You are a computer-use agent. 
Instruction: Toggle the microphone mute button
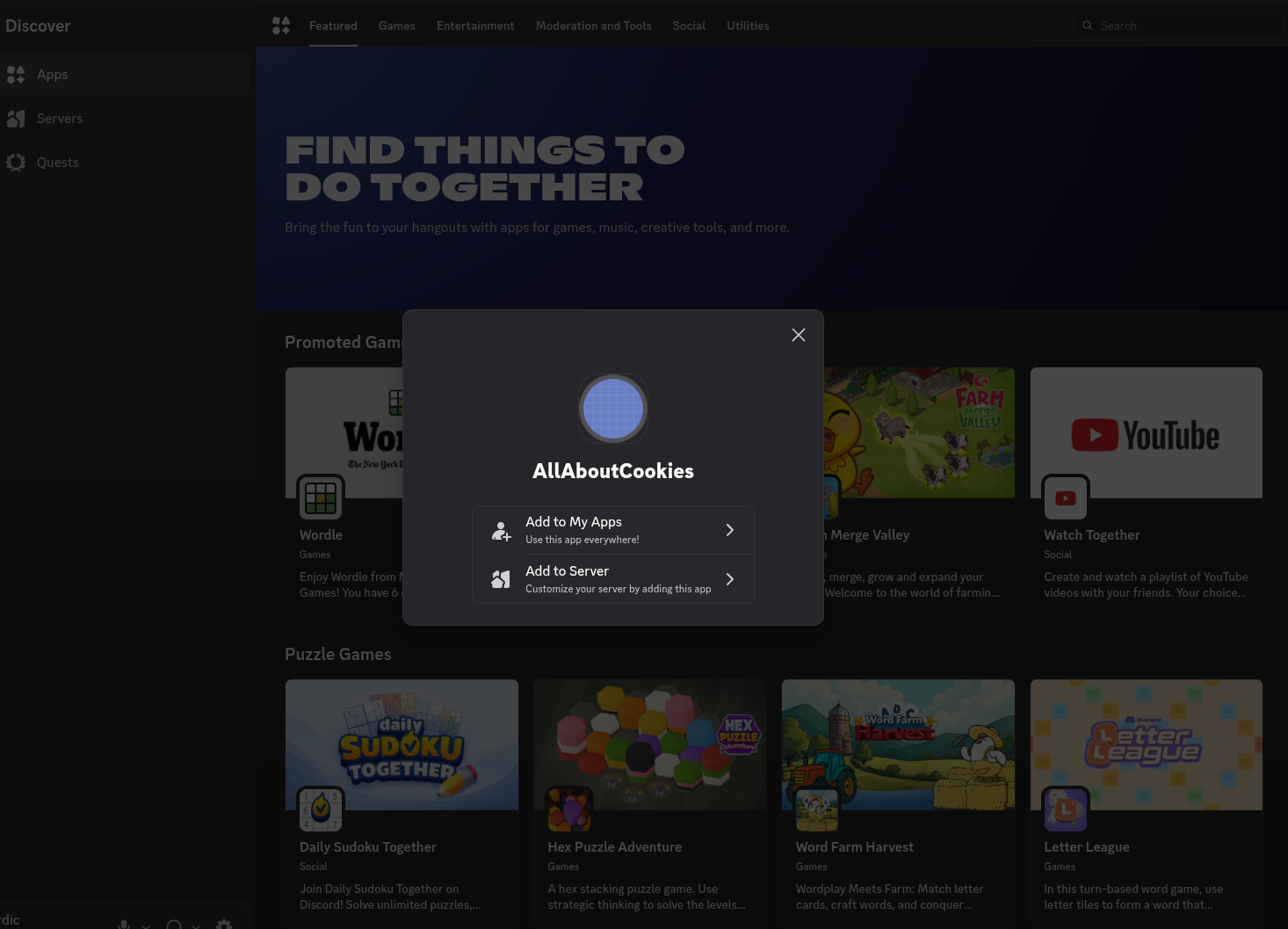tap(124, 924)
